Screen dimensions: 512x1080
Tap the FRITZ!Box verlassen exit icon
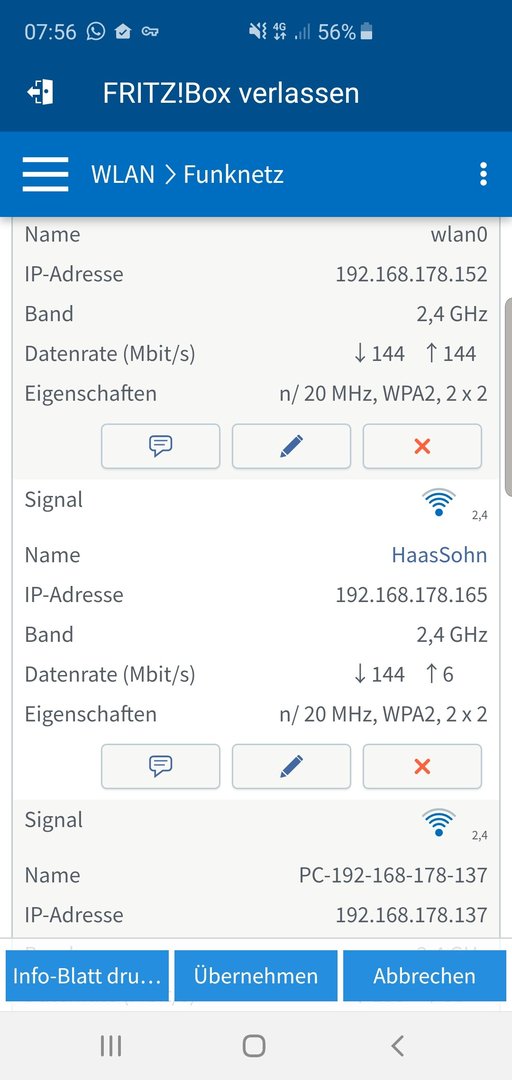point(40,92)
